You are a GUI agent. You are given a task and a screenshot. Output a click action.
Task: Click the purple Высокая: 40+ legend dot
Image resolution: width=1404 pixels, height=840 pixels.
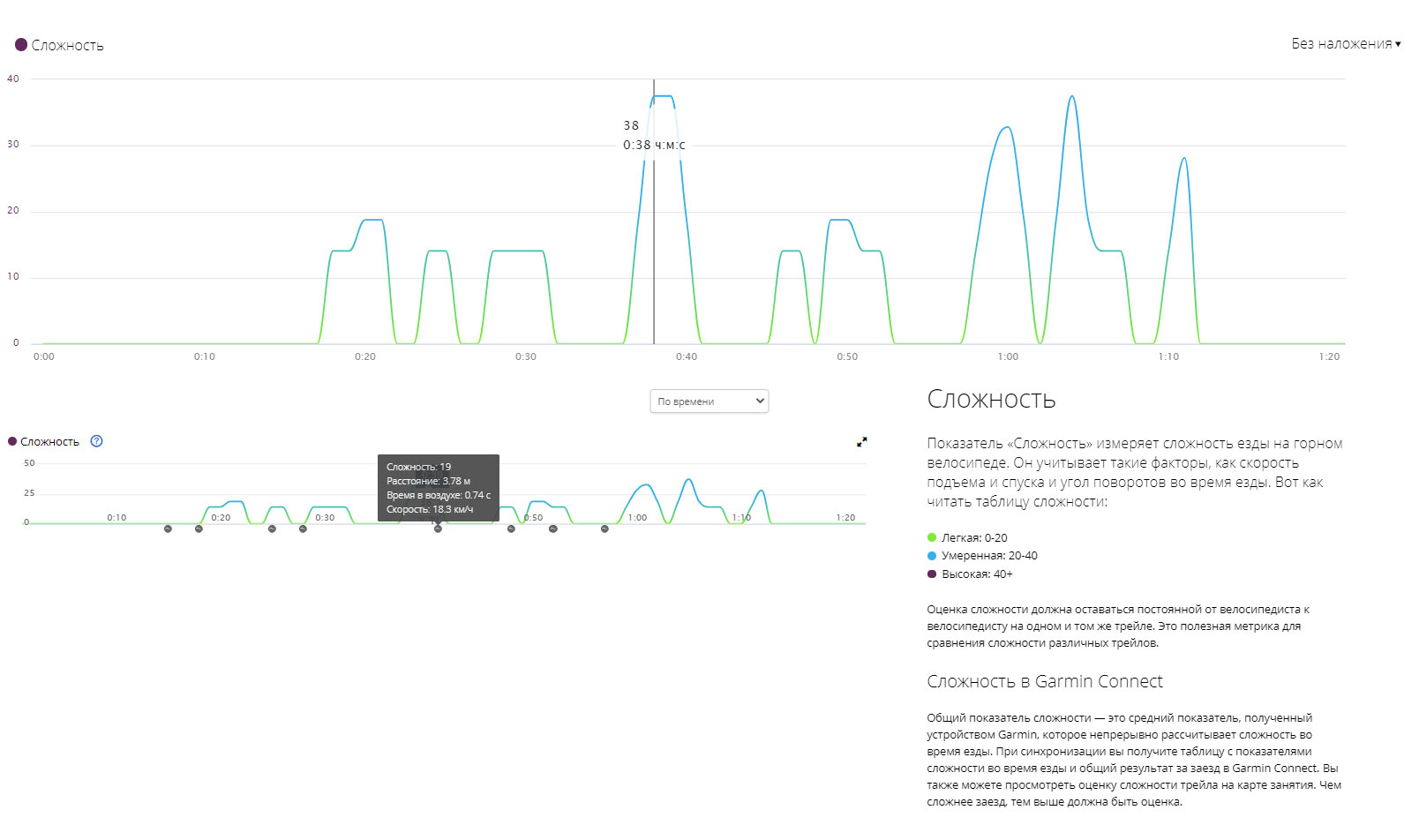pyautogui.click(x=932, y=574)
